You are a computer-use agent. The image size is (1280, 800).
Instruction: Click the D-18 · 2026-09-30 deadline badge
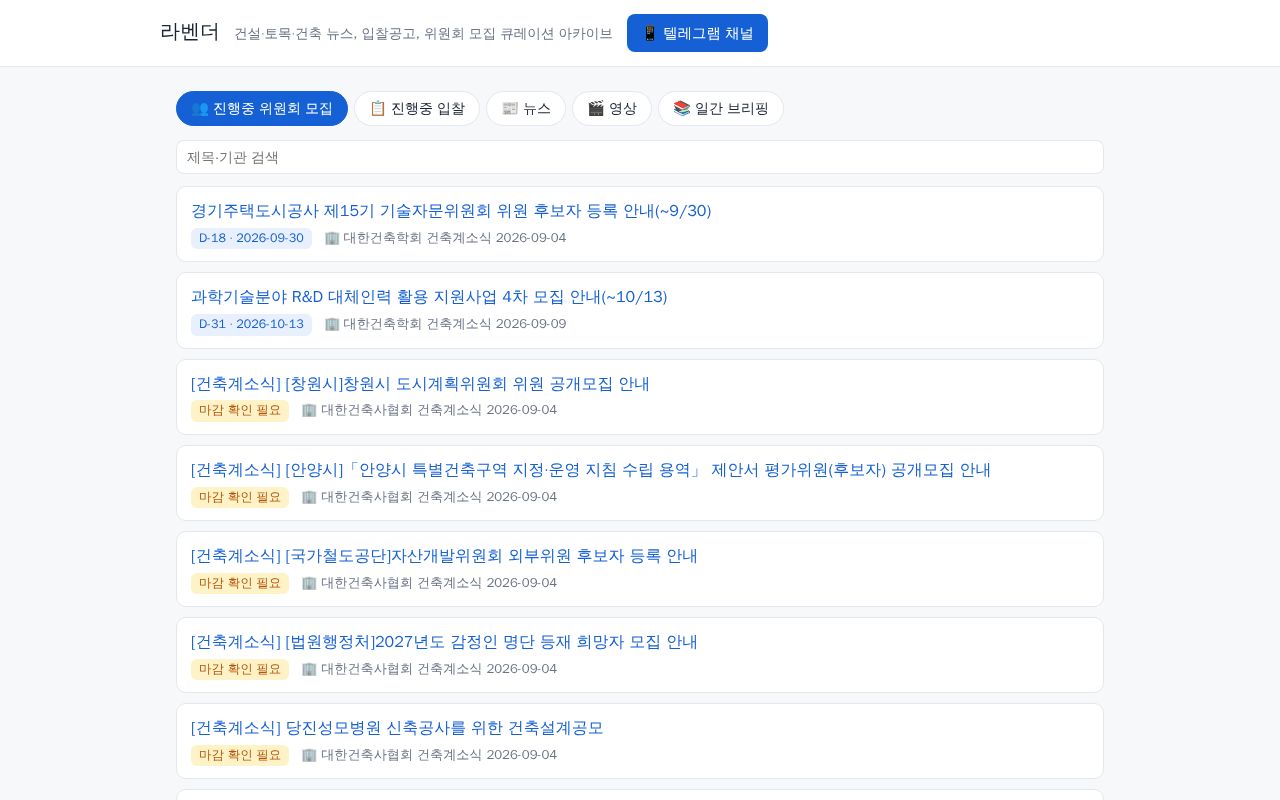pos(251,238)
